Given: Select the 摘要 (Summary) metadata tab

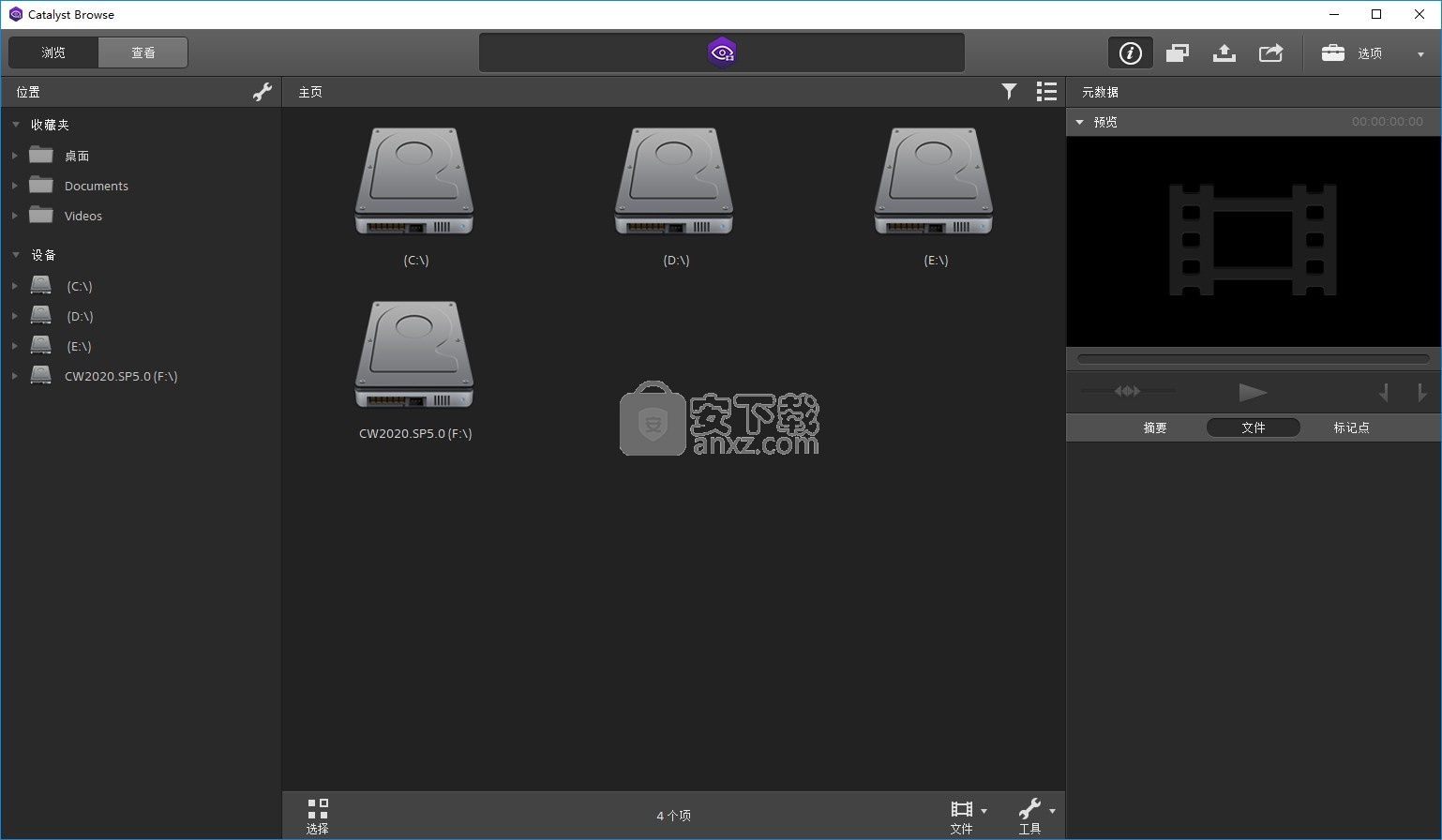Looking at the screenshot, I should pyautogui.click(x=1155, y=427).
